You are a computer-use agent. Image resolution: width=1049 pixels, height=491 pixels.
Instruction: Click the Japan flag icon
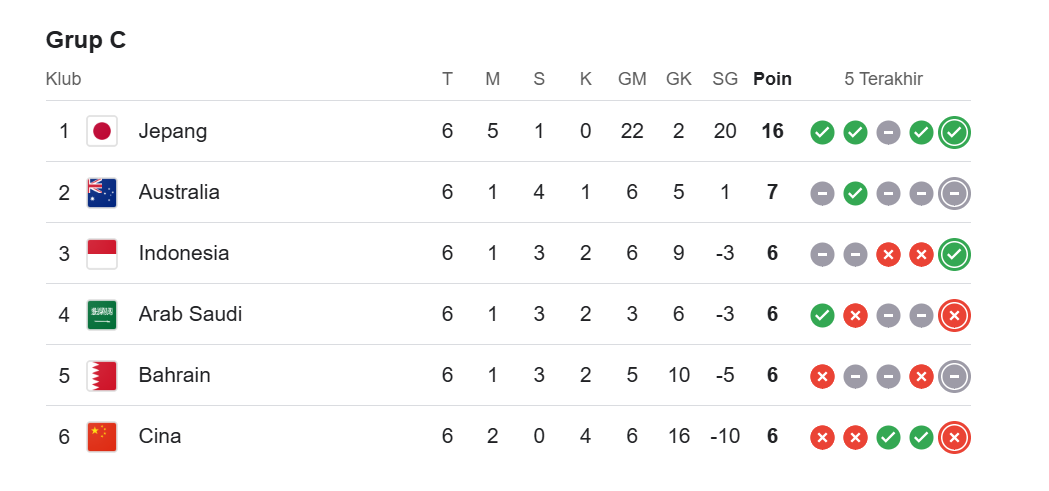[102, 131]
